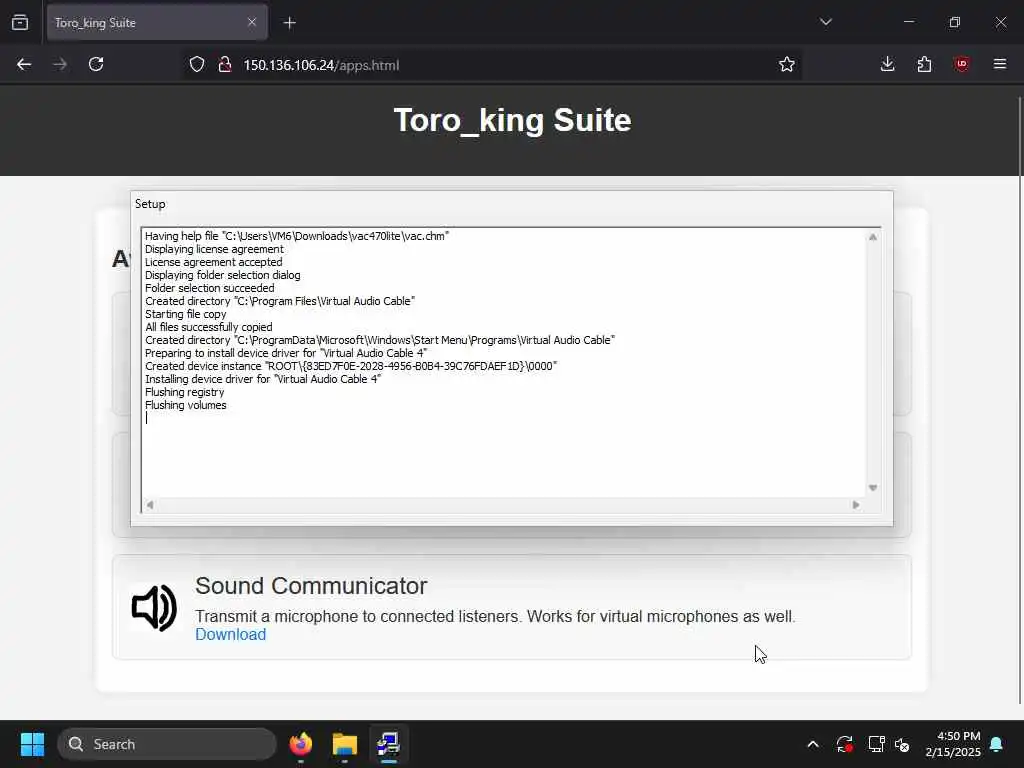The image size is (1024, 768).
Task: Minimize the Firefox window
Action: click(908, 22)
